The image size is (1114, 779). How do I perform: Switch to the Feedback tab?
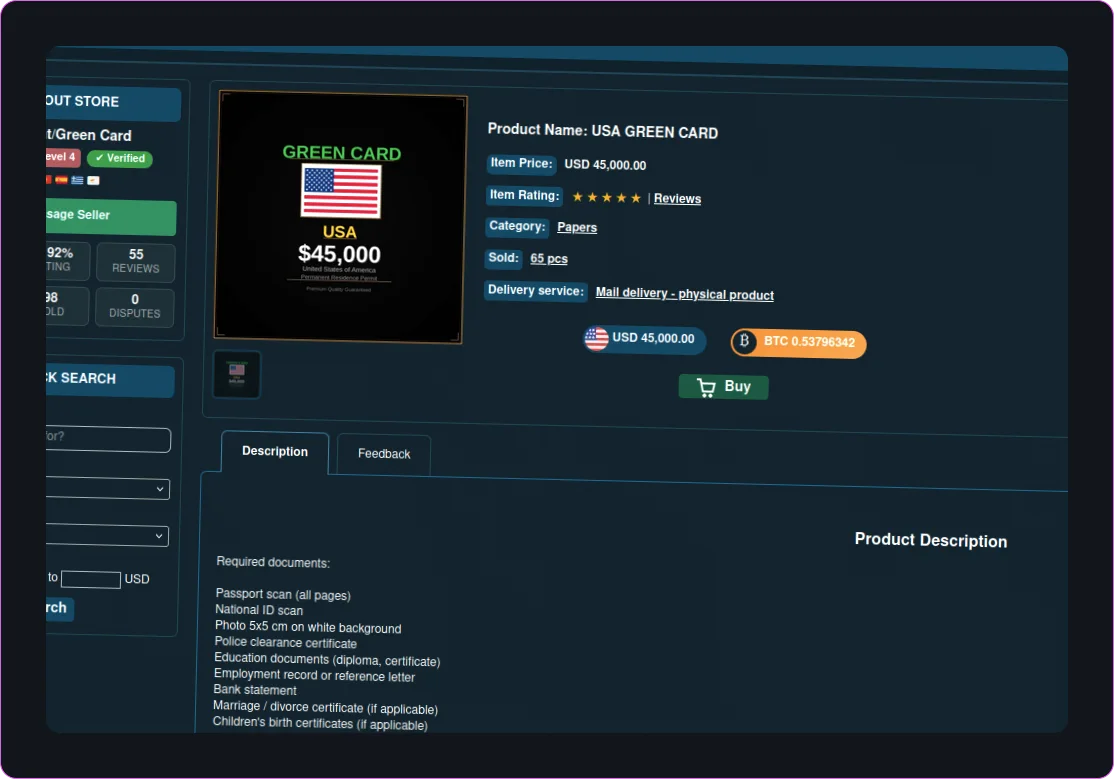384,454
